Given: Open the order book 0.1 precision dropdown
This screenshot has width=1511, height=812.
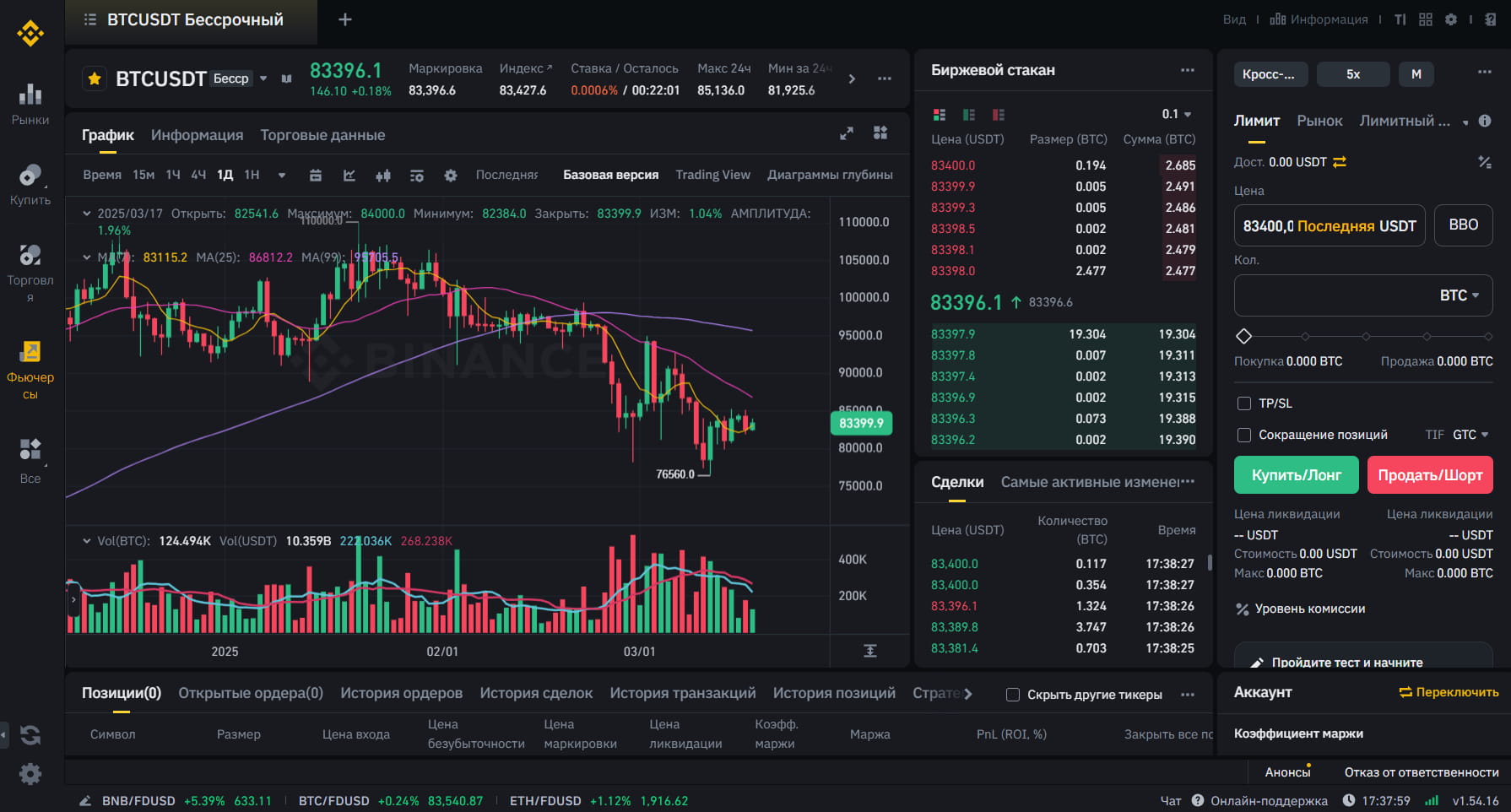Looking at the screenshot, I should pos(1177,114).
